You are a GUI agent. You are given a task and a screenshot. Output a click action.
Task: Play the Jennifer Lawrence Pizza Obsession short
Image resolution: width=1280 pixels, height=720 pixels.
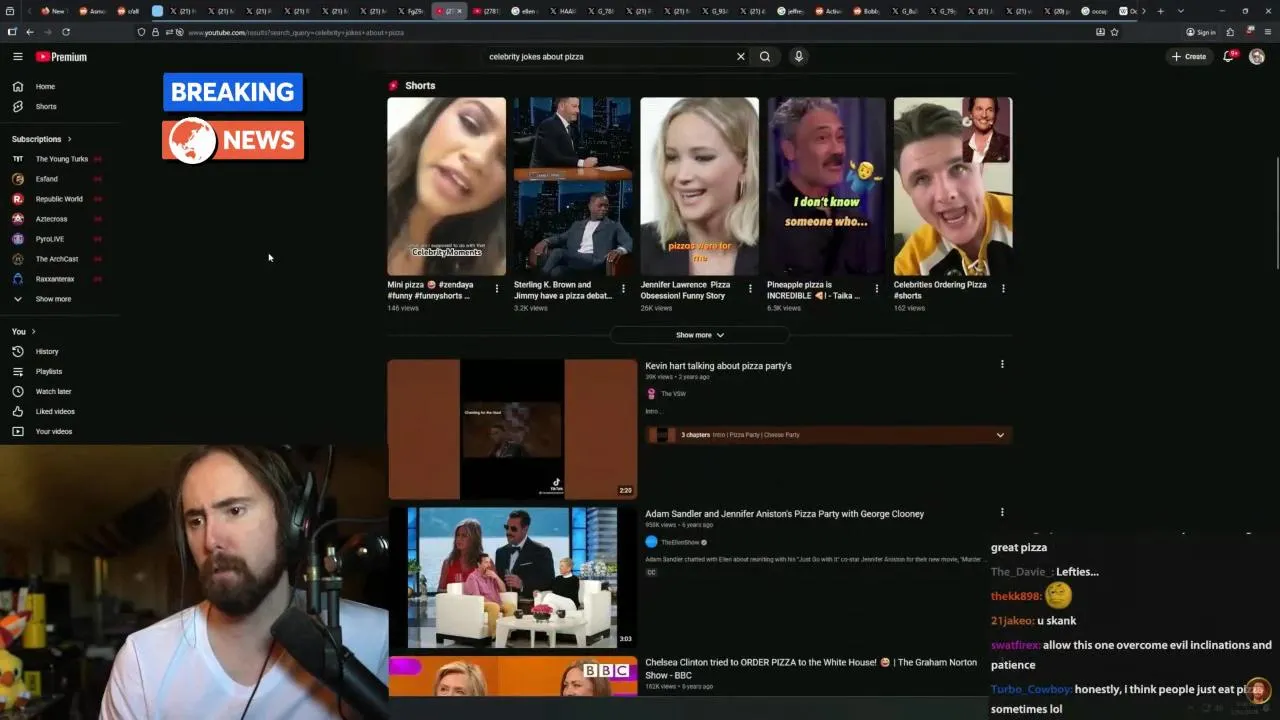pyautogui.click(x=700, y=186)
